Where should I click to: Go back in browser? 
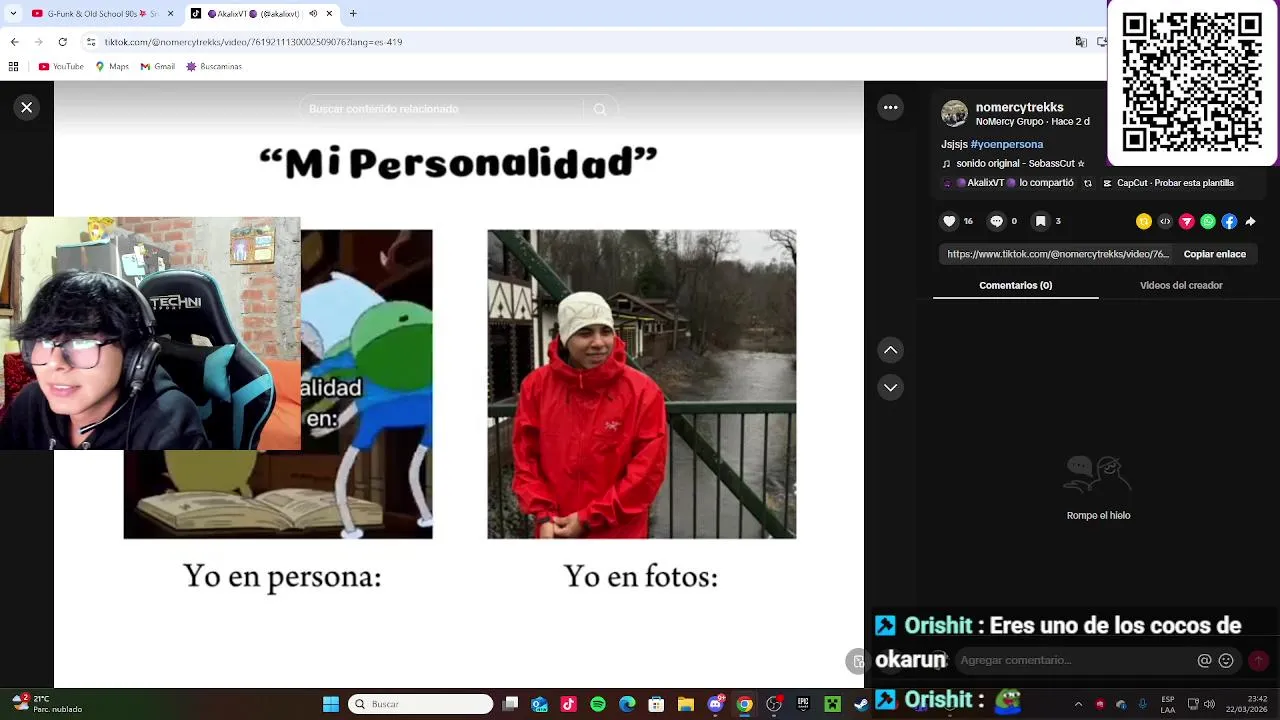pyautogui.click(x=13, y=42)
